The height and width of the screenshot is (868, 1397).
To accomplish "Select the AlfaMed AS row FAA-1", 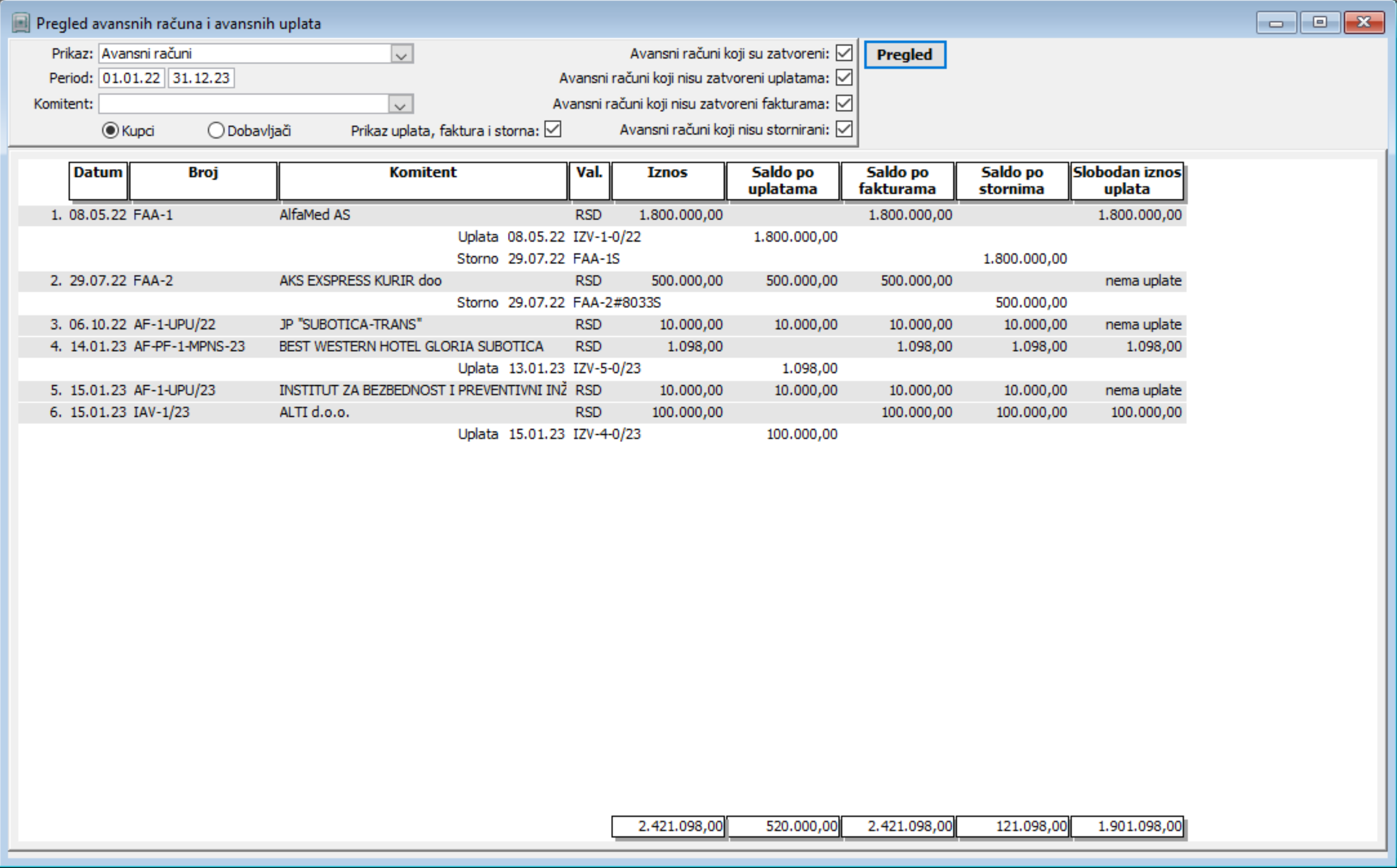I will coord(315,215).
